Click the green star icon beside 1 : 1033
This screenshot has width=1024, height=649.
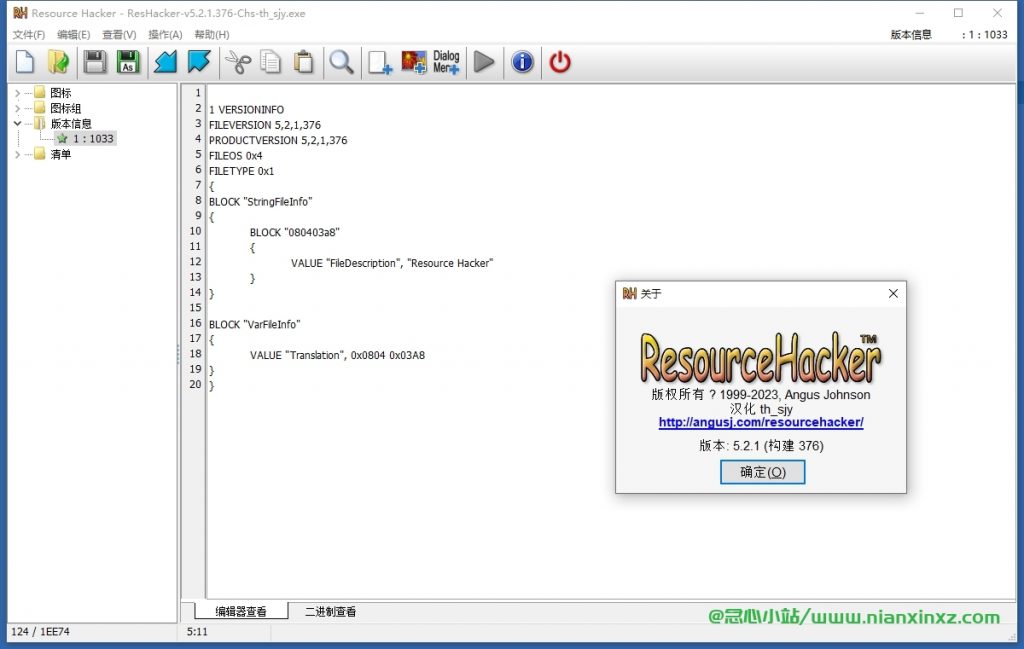click(x=62, y=138)
